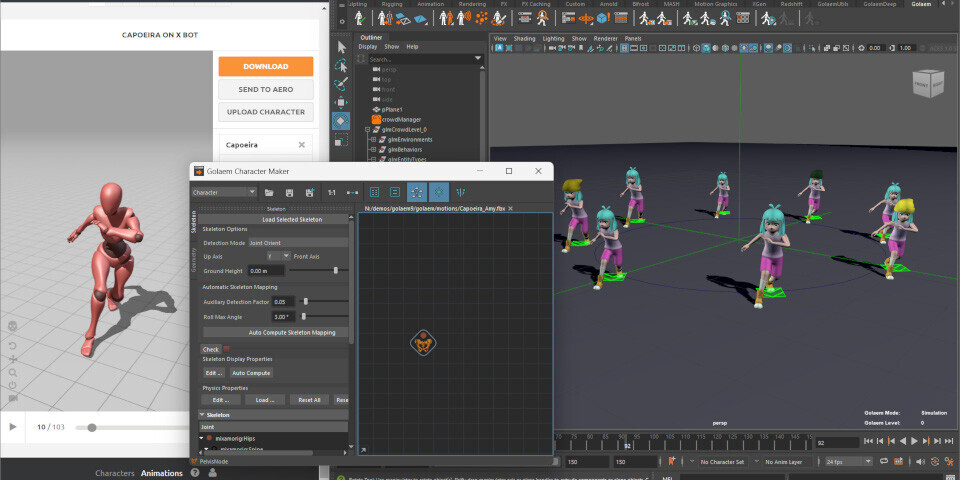Screen dimensions: 960x480
Task: Click Upload Character button
Action: coord(266,112)
